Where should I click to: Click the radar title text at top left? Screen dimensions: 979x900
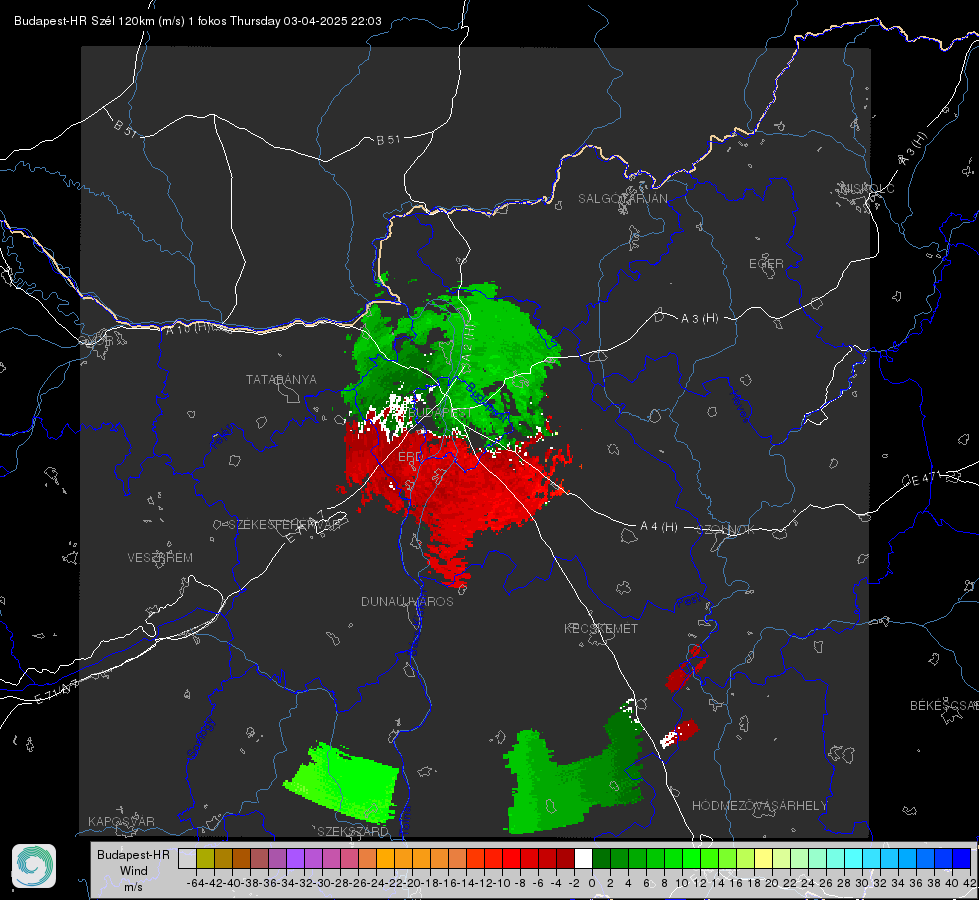(198, 21)
